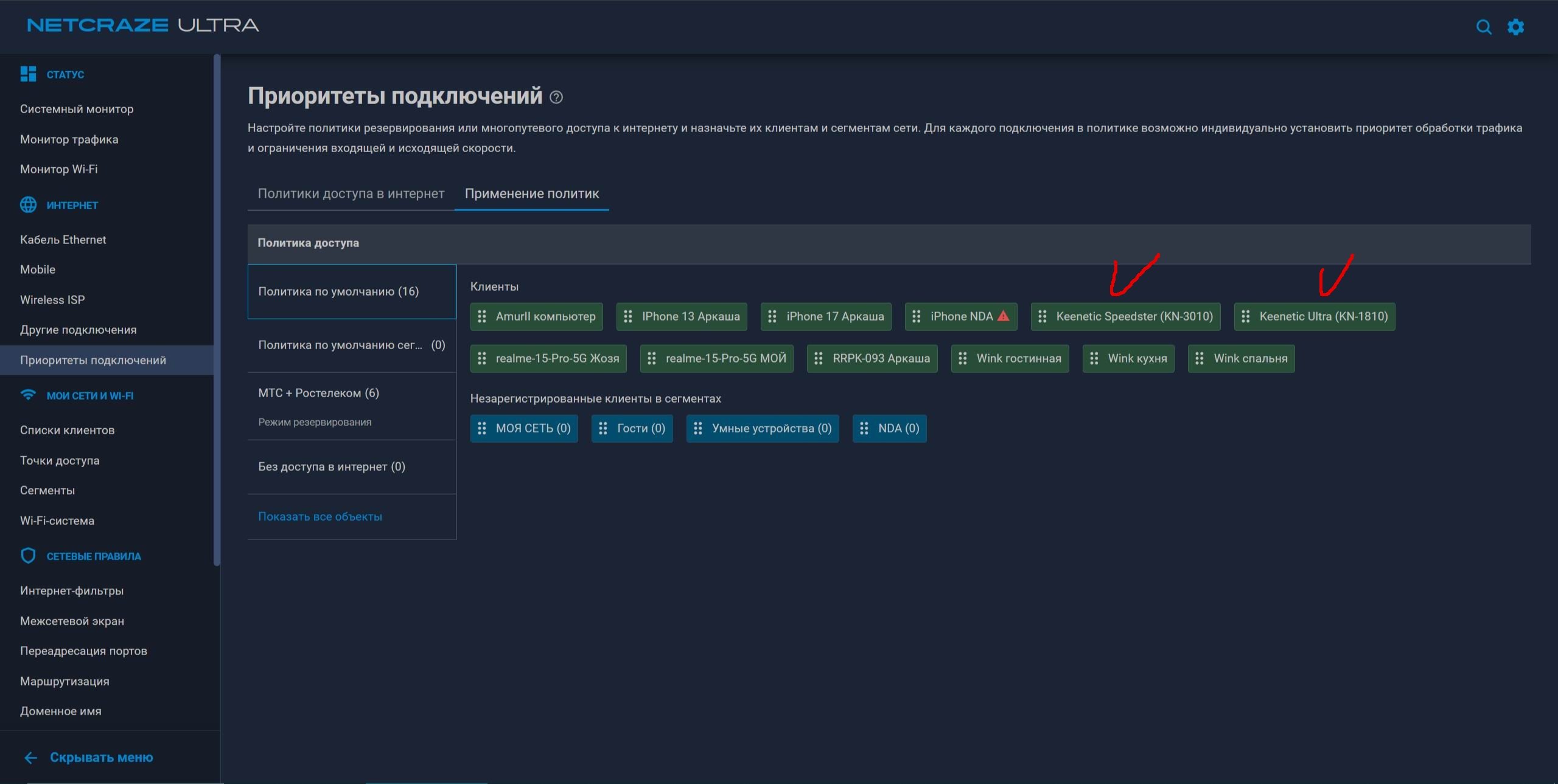The width and height of the screenshot is (1558, 784).
Task: Click the Показать все объекты link
Action: coord(320,516)
